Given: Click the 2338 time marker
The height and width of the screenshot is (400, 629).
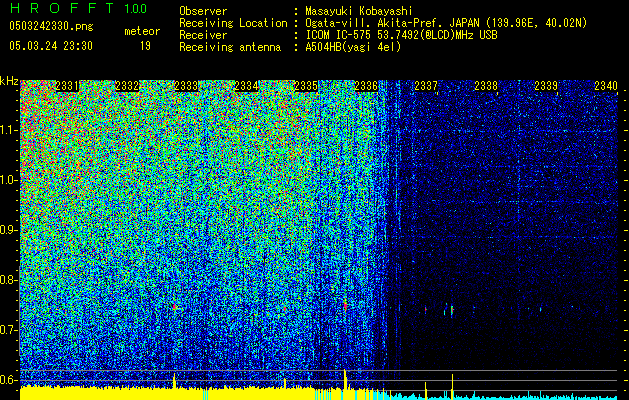Looking at the screenshot, I should pyautogui.click(x=486, y=86).
